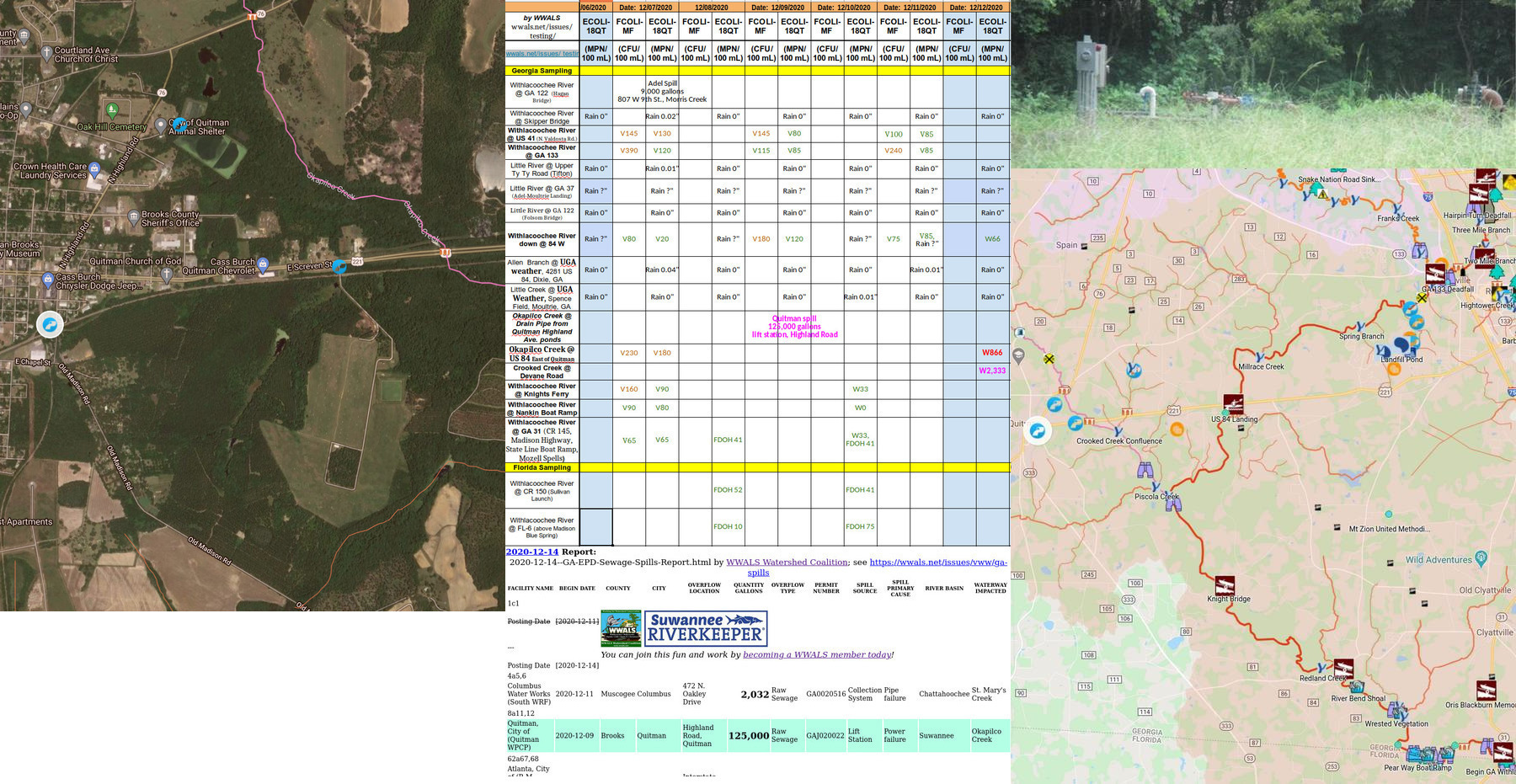The image size is (1516, 784).
Task: Select the orange marker near Crooked Creek Confluence
Action: point(1177,429)
